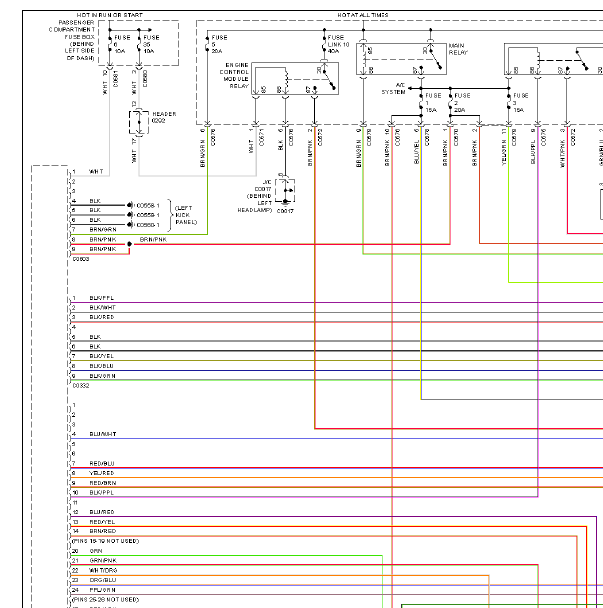
Task: Click the "WHT/ORG" wire label
Action: tap(103, 570)
